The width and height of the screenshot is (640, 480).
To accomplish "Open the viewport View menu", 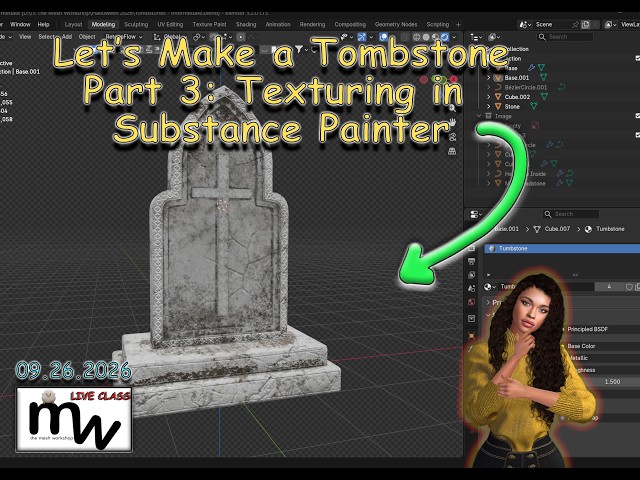I will (x=25, y=37).
